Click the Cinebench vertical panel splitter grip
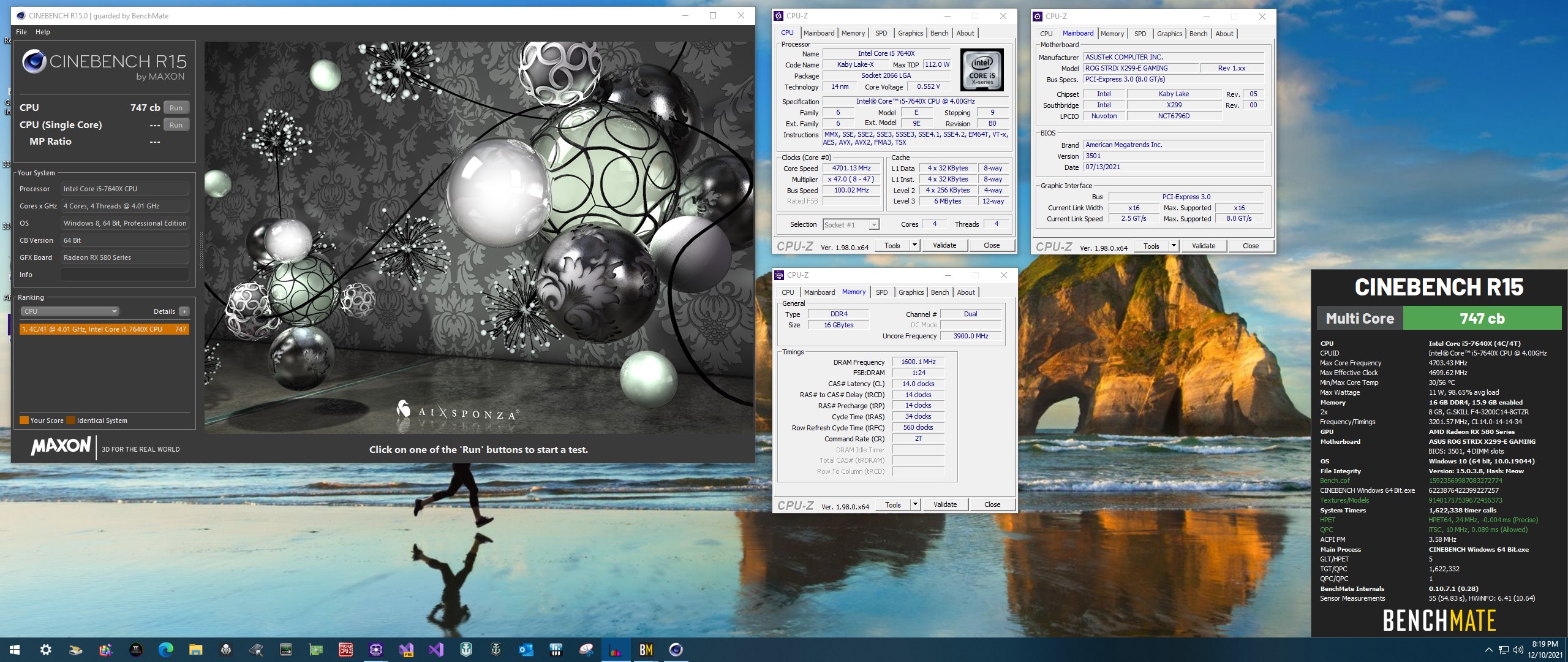Screen dimensions: 1568x662 200,250
